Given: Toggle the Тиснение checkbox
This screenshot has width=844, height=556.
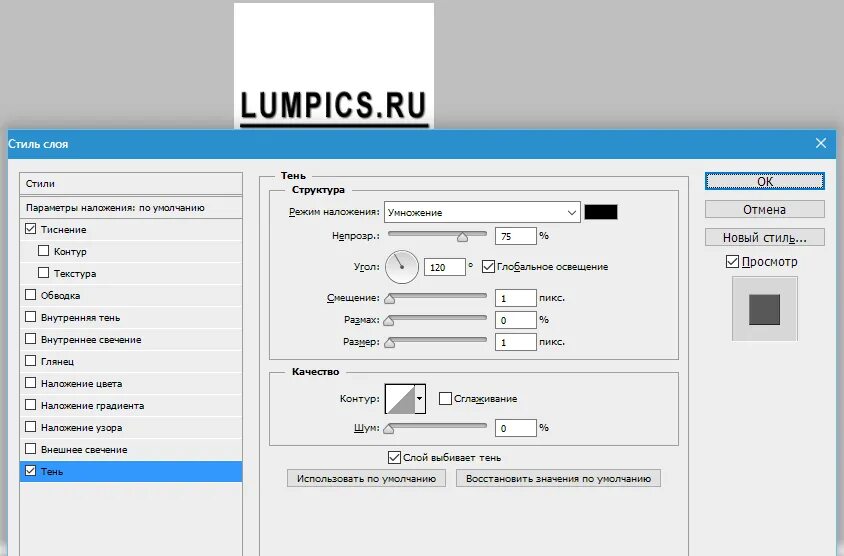Looking at the screenshot, I should pos(31,229).
